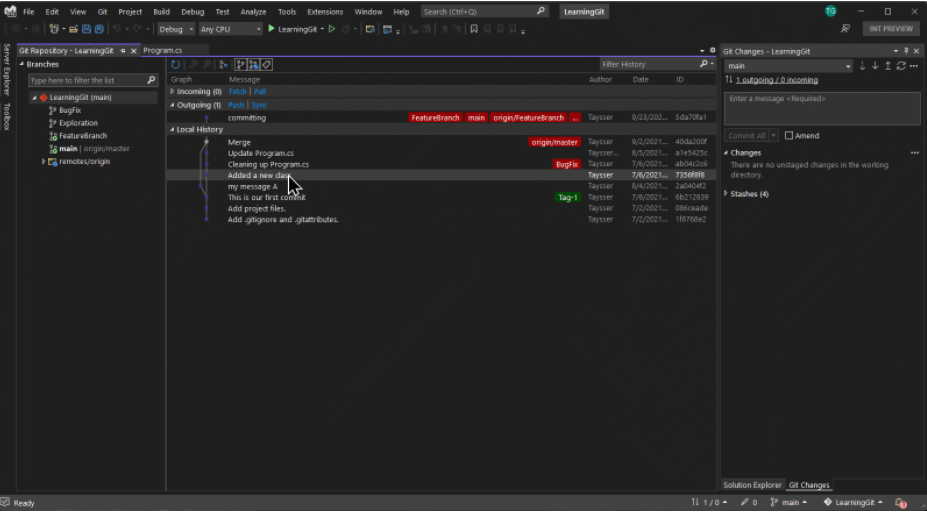Switch to the Program.cs tab
The width and height of the screenshot is (927, 512).
coord(163,51)
